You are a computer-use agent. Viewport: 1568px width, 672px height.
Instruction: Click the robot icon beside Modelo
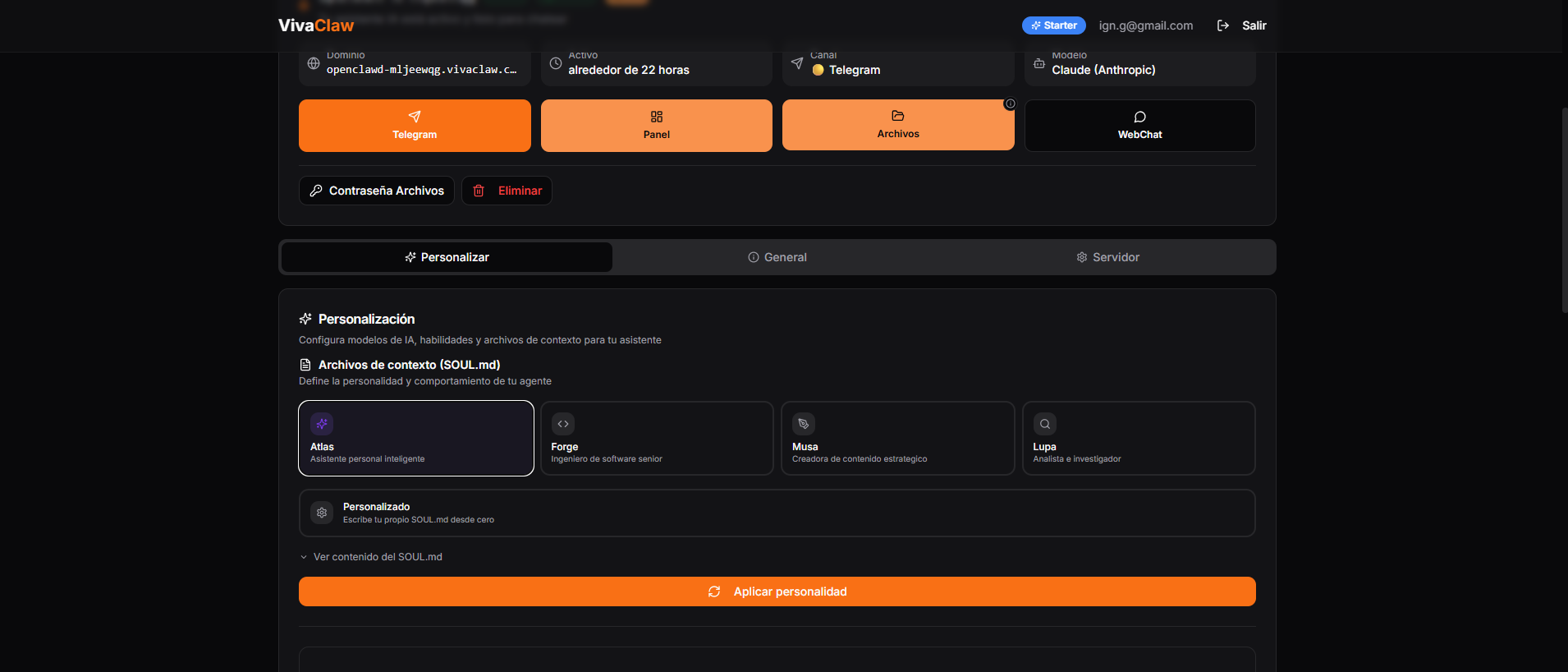pyautogui.click(x=1039, y=63)
